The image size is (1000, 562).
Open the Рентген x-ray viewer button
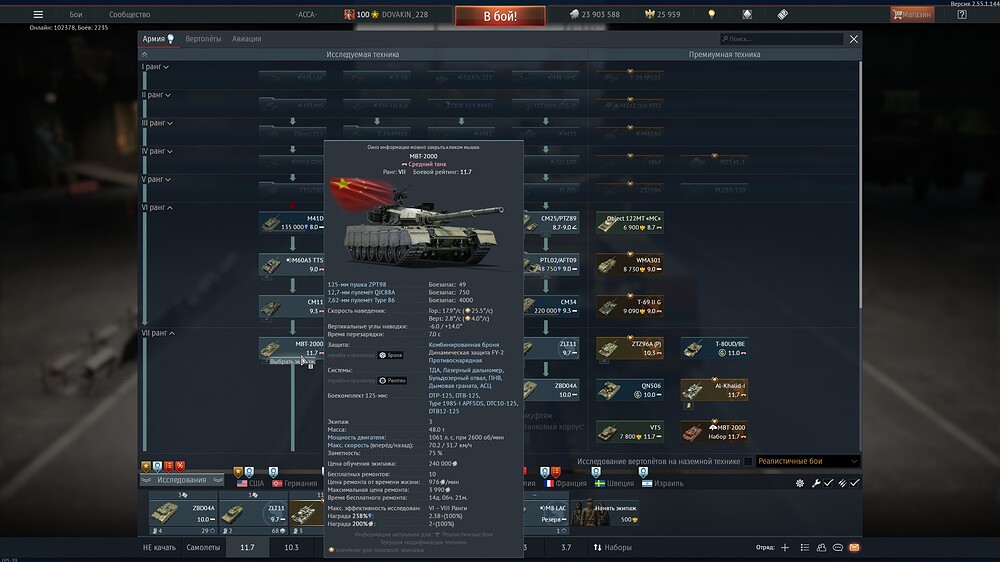(393, 381)
